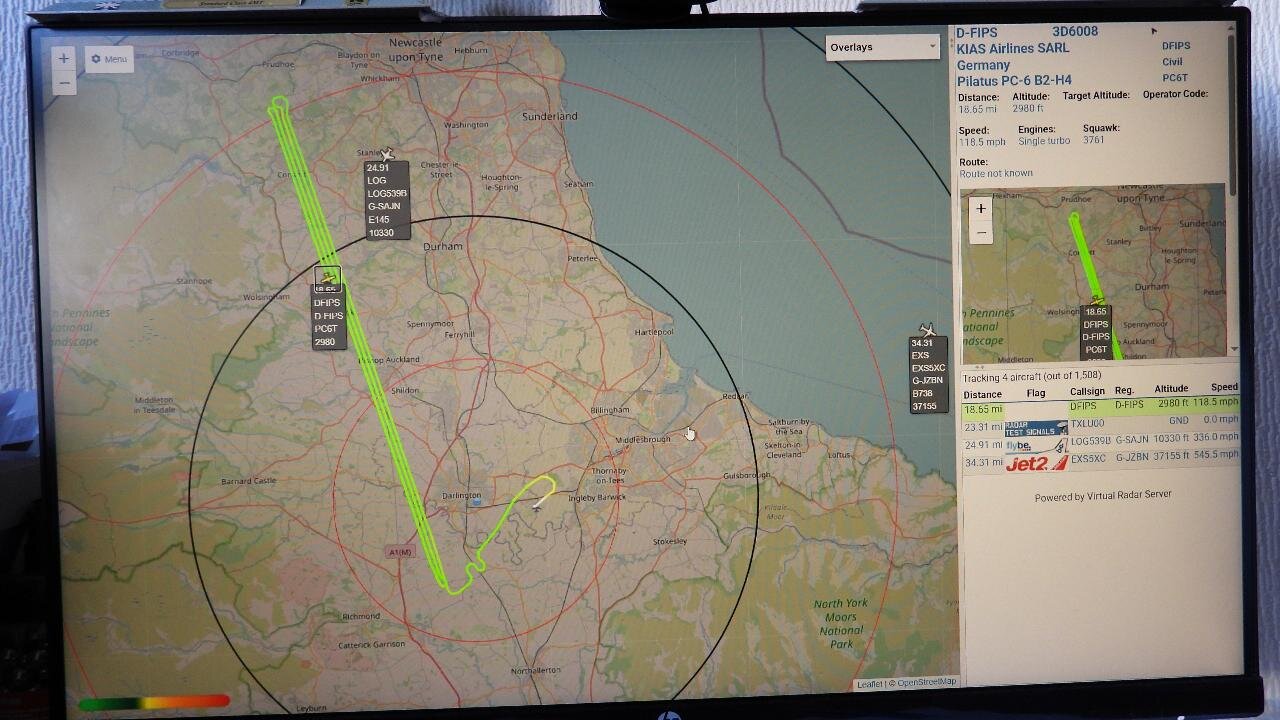Select the LOG539B aircraft icon near Stanley
This screenshot has height=720, width=1280.
coord(387,153)
